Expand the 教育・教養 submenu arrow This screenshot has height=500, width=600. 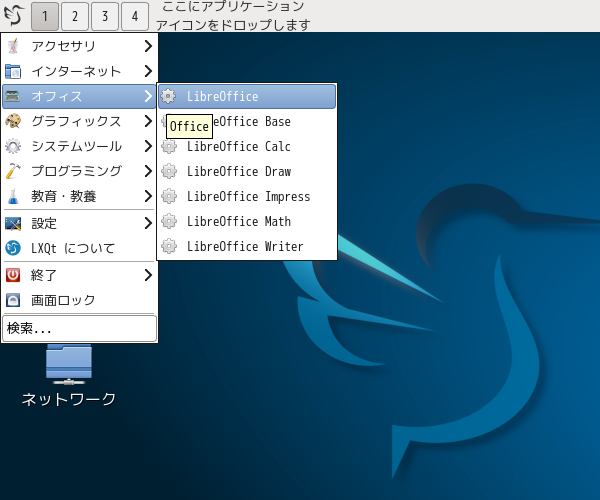(x=148, y=196)
